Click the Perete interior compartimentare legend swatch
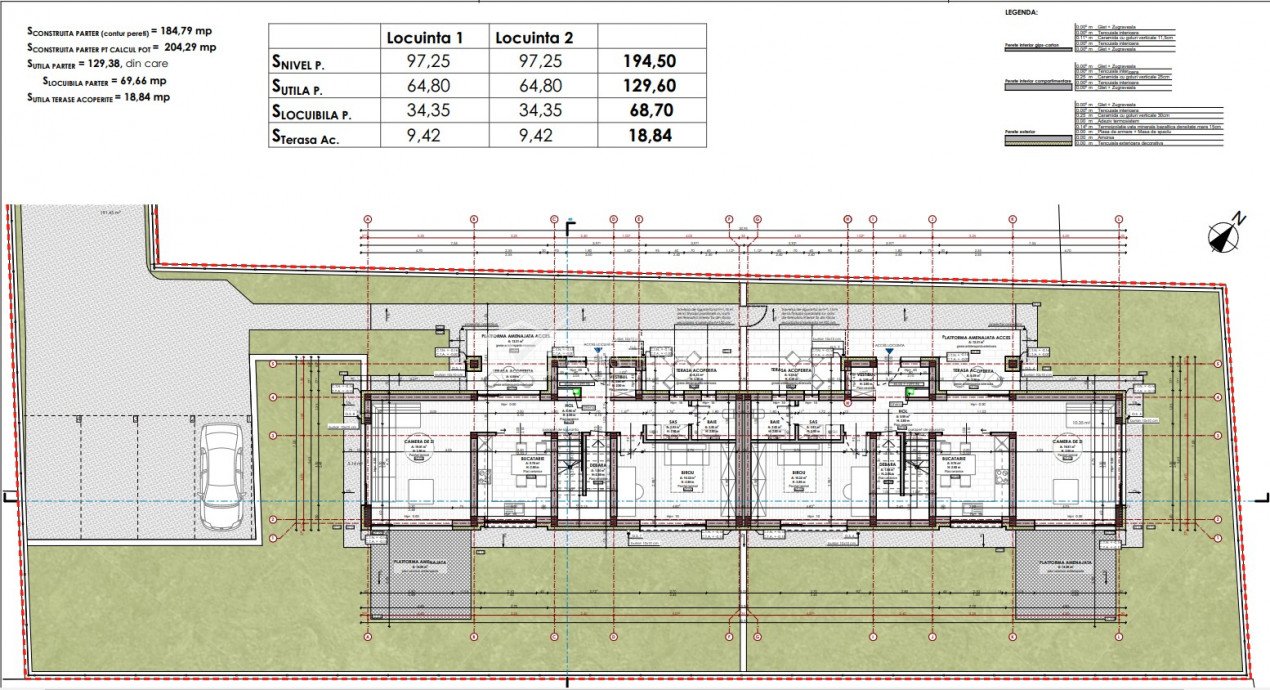Screen dimensions: 1270x690 tap(1037, 85)
